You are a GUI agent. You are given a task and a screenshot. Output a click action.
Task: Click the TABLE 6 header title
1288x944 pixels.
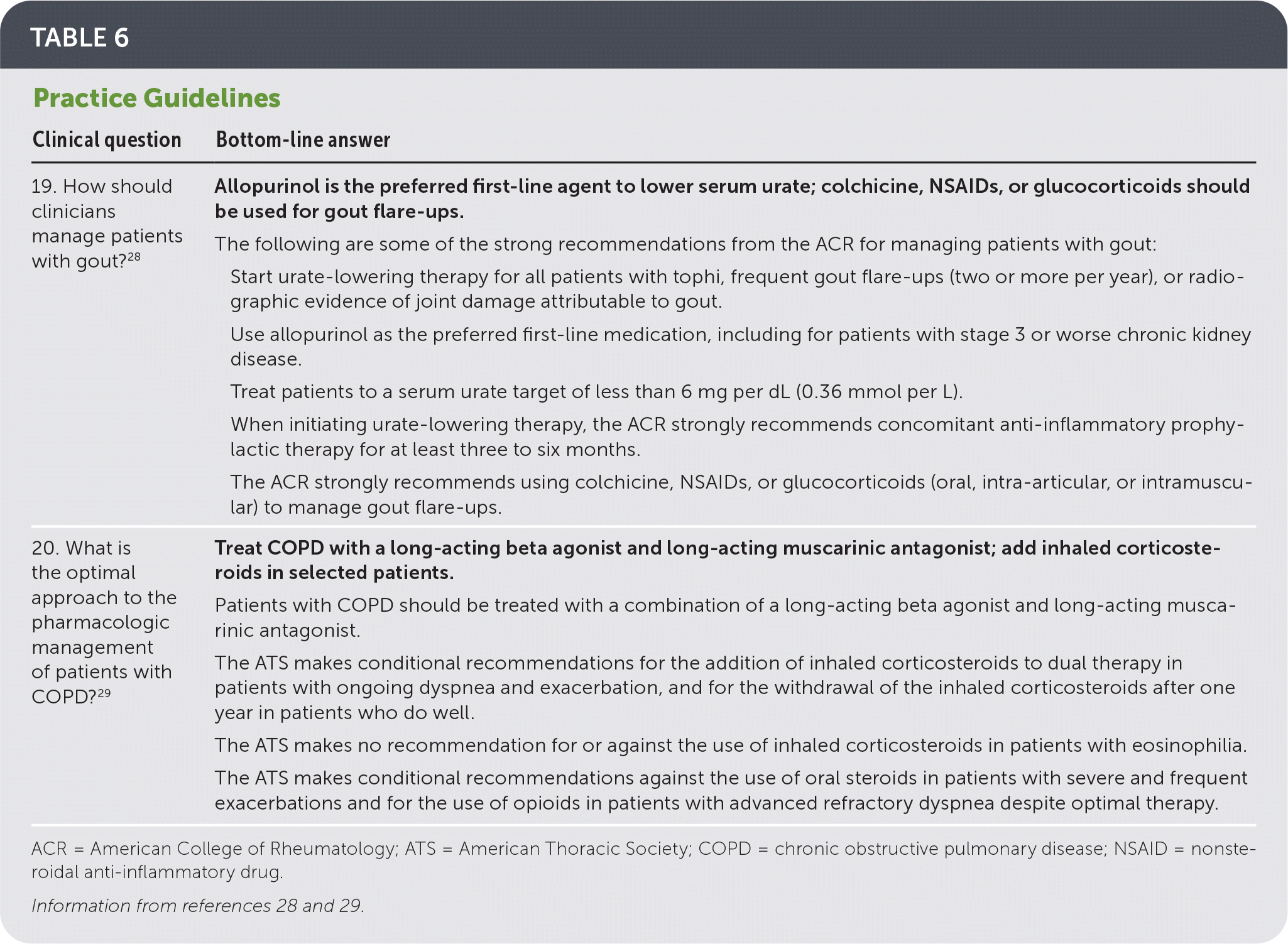pos(80,38)
